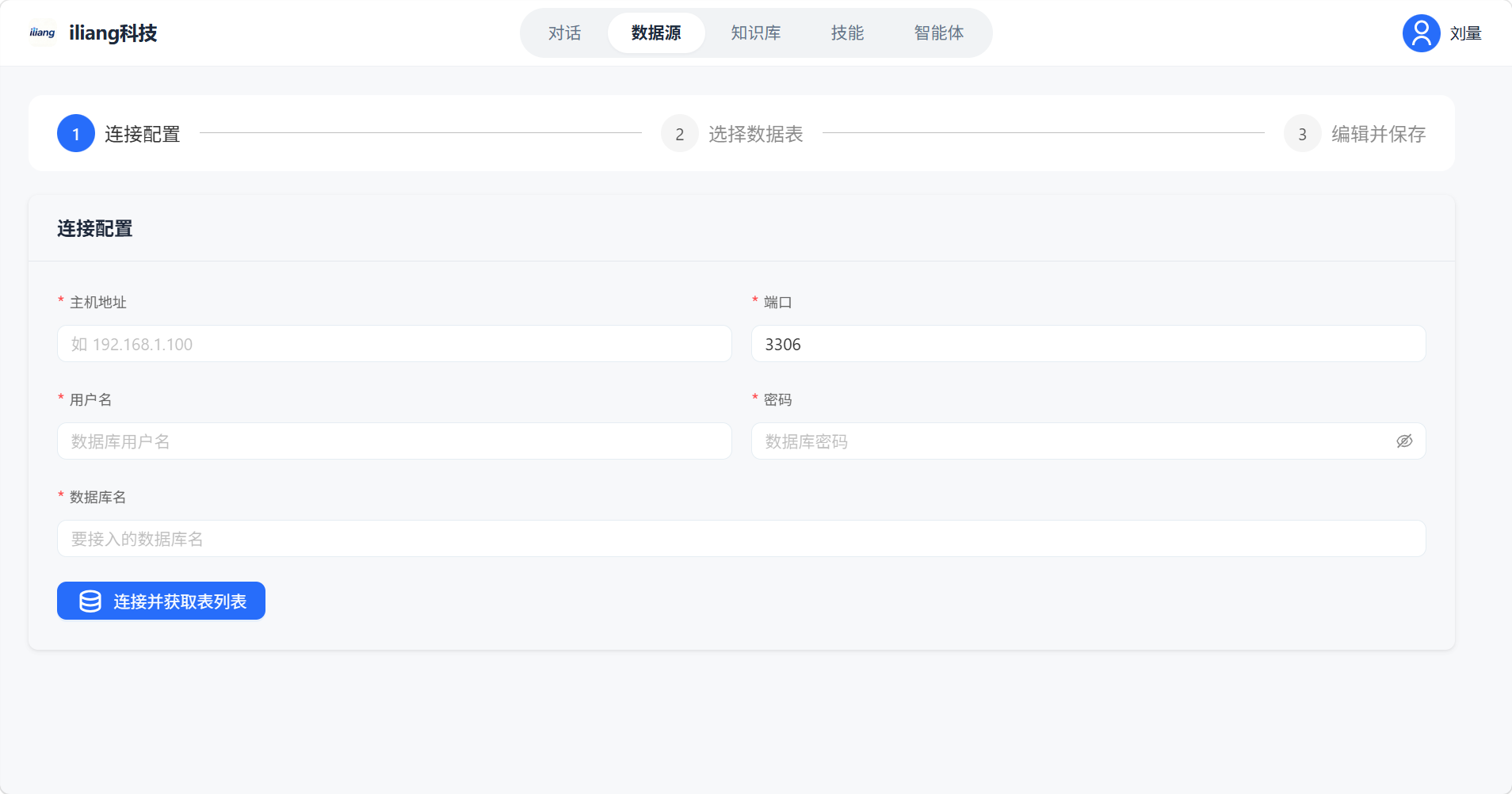The width and height of the screenshot is (1512, 794).
Task: Click the iliang logo icon
Action: 42,32
